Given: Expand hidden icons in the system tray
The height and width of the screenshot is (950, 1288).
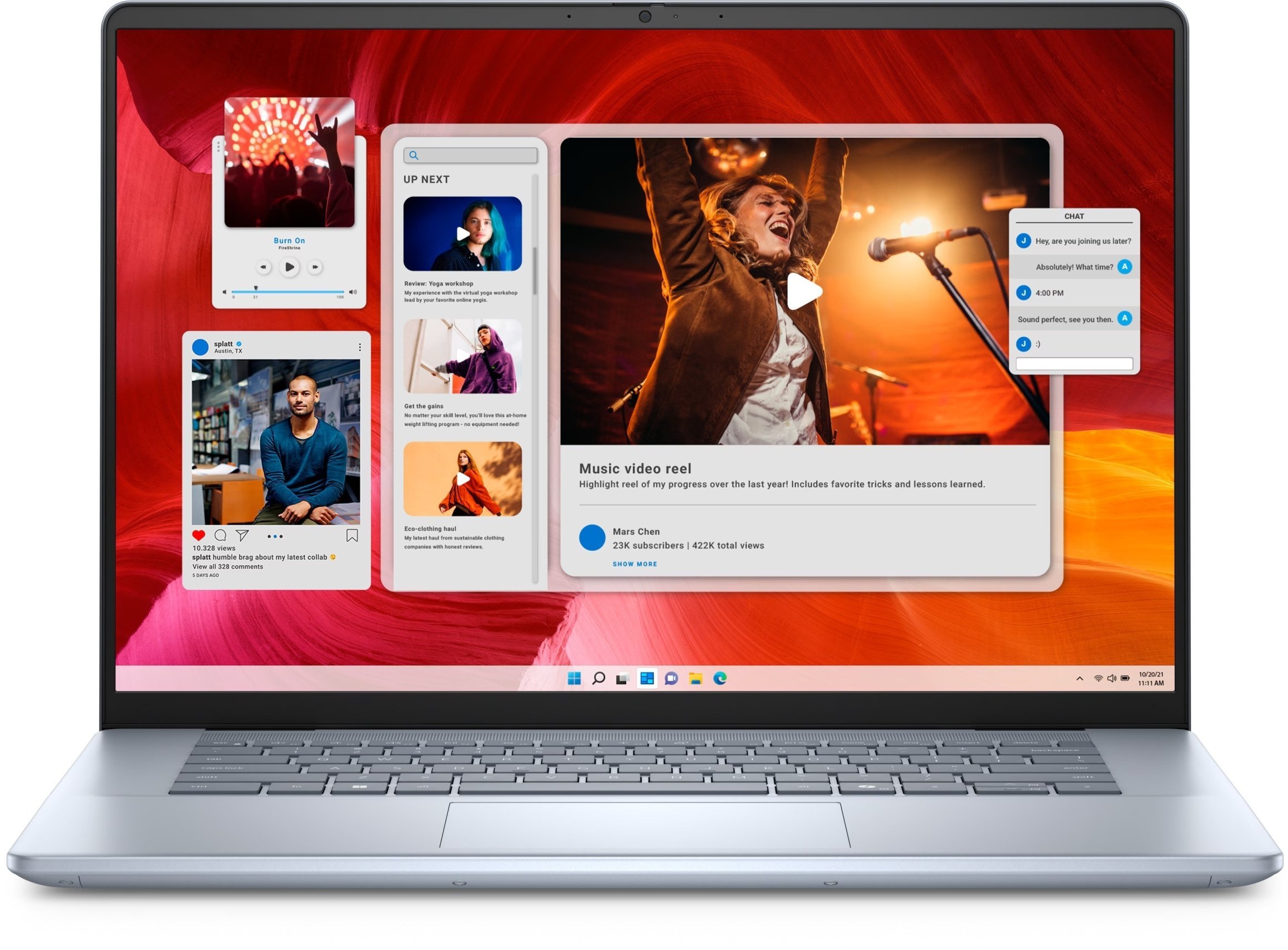Looking at the screenshot, I should pos(1079,679).
